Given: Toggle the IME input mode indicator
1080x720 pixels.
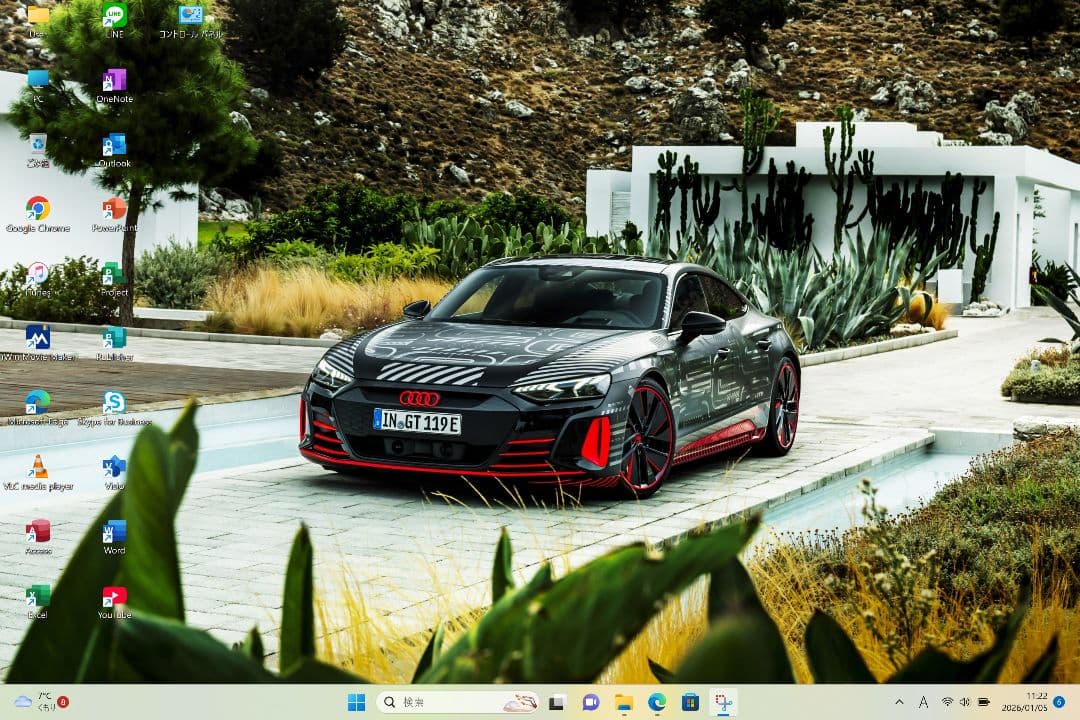Looking at the screenshot, I should pyautogui.click(x=923, y=702).
